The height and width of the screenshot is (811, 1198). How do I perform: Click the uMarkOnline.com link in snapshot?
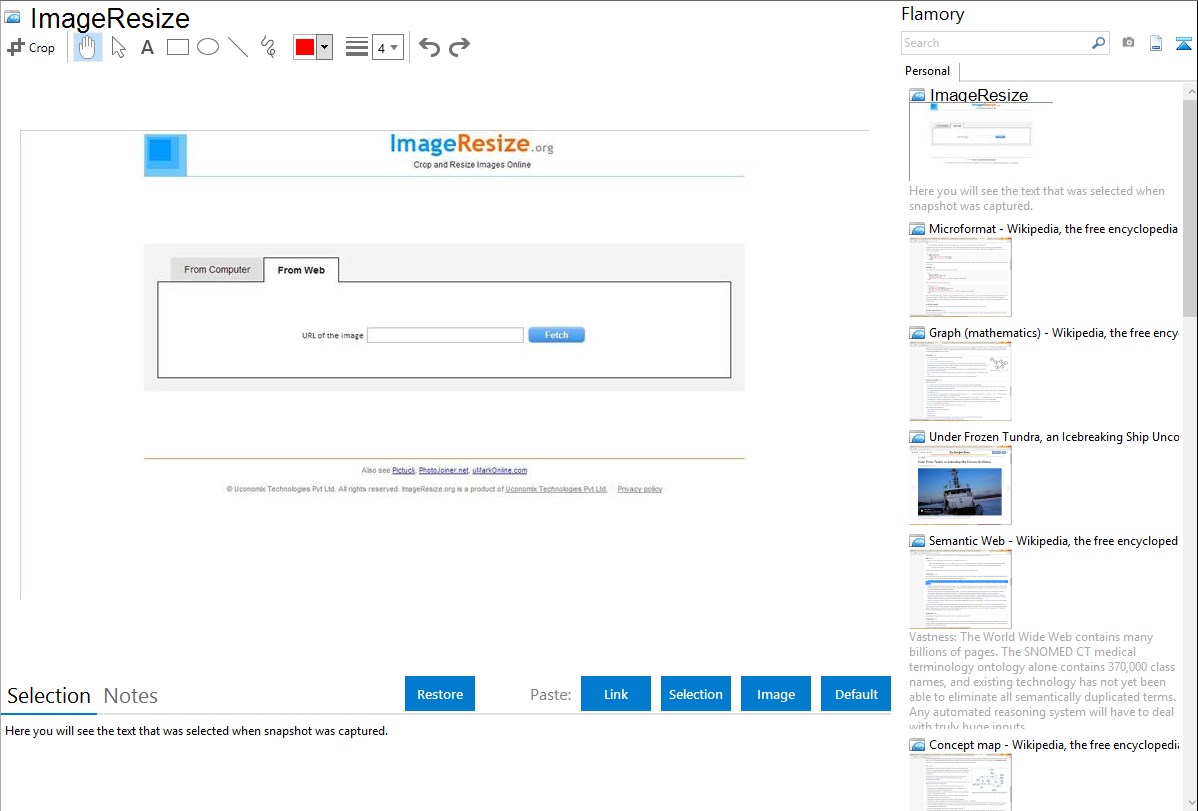pyautogui.click(x=500, y=470)
